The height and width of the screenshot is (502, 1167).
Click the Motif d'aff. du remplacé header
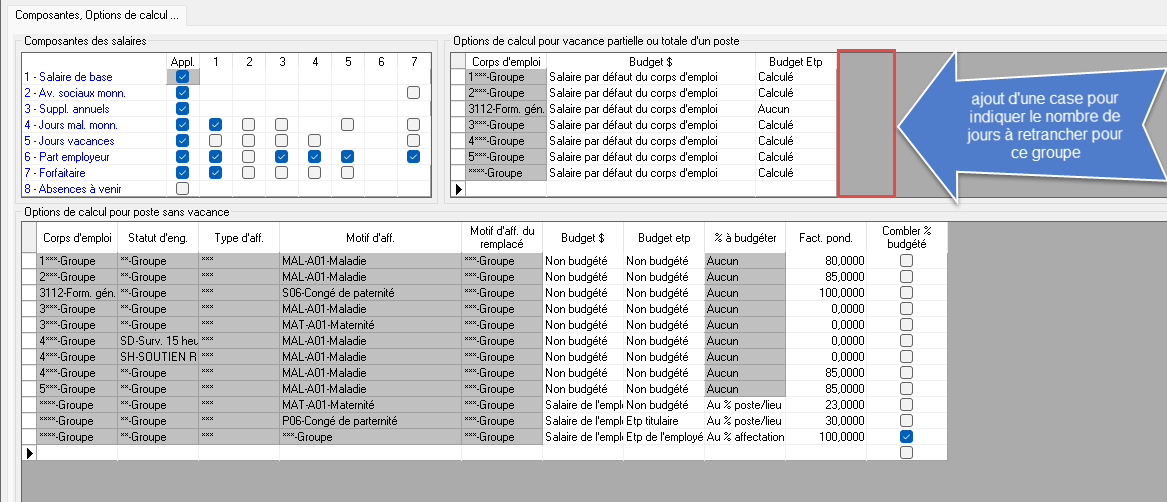[x=501, y=238]
